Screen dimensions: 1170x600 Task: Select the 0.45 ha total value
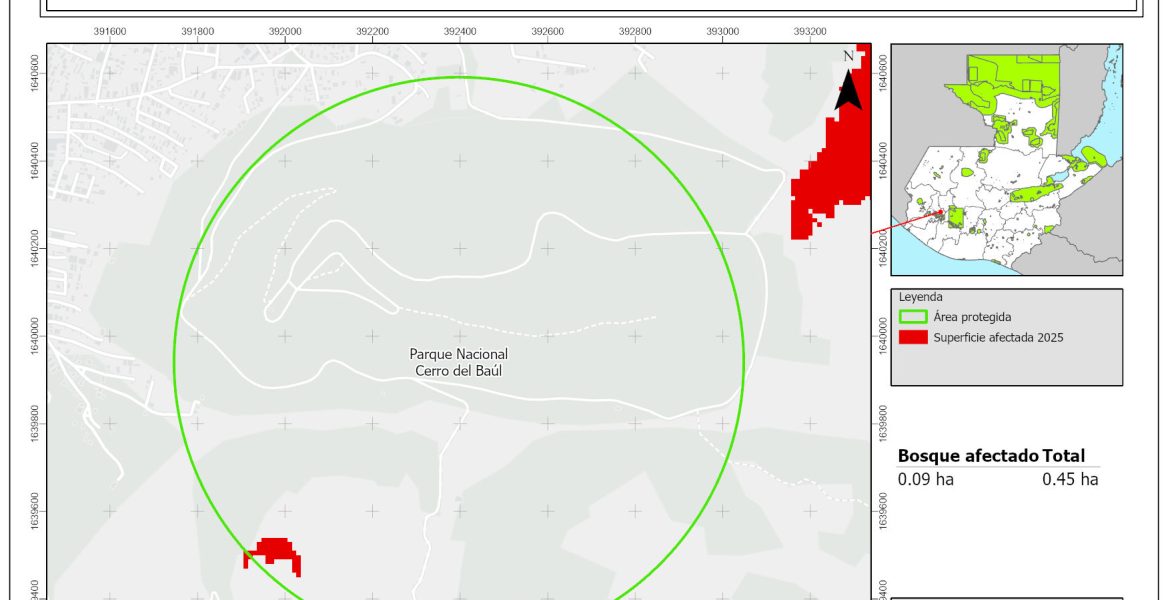pyautogui.click(x=1070, y=479)
